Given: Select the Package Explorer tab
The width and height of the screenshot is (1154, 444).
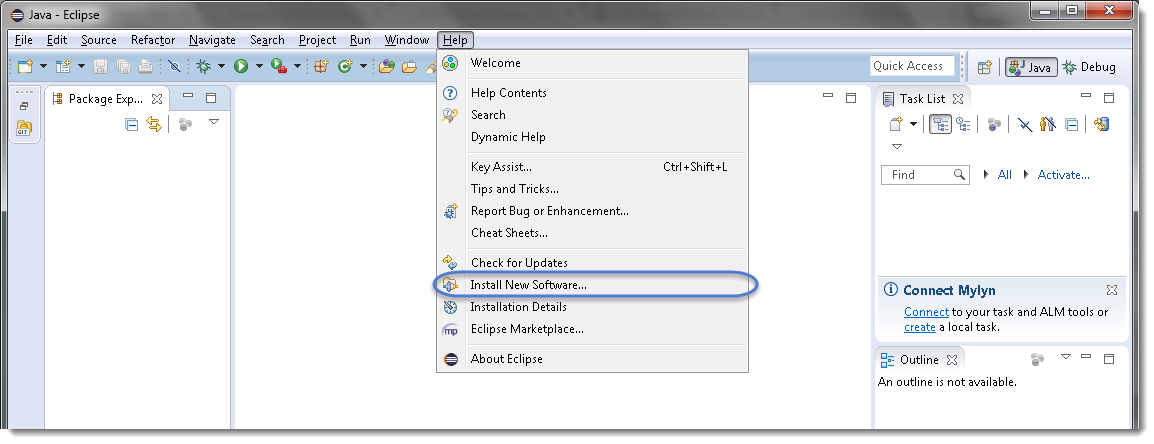Looking at the screenshot, I should pyautogui.click(x=106, y=99).
